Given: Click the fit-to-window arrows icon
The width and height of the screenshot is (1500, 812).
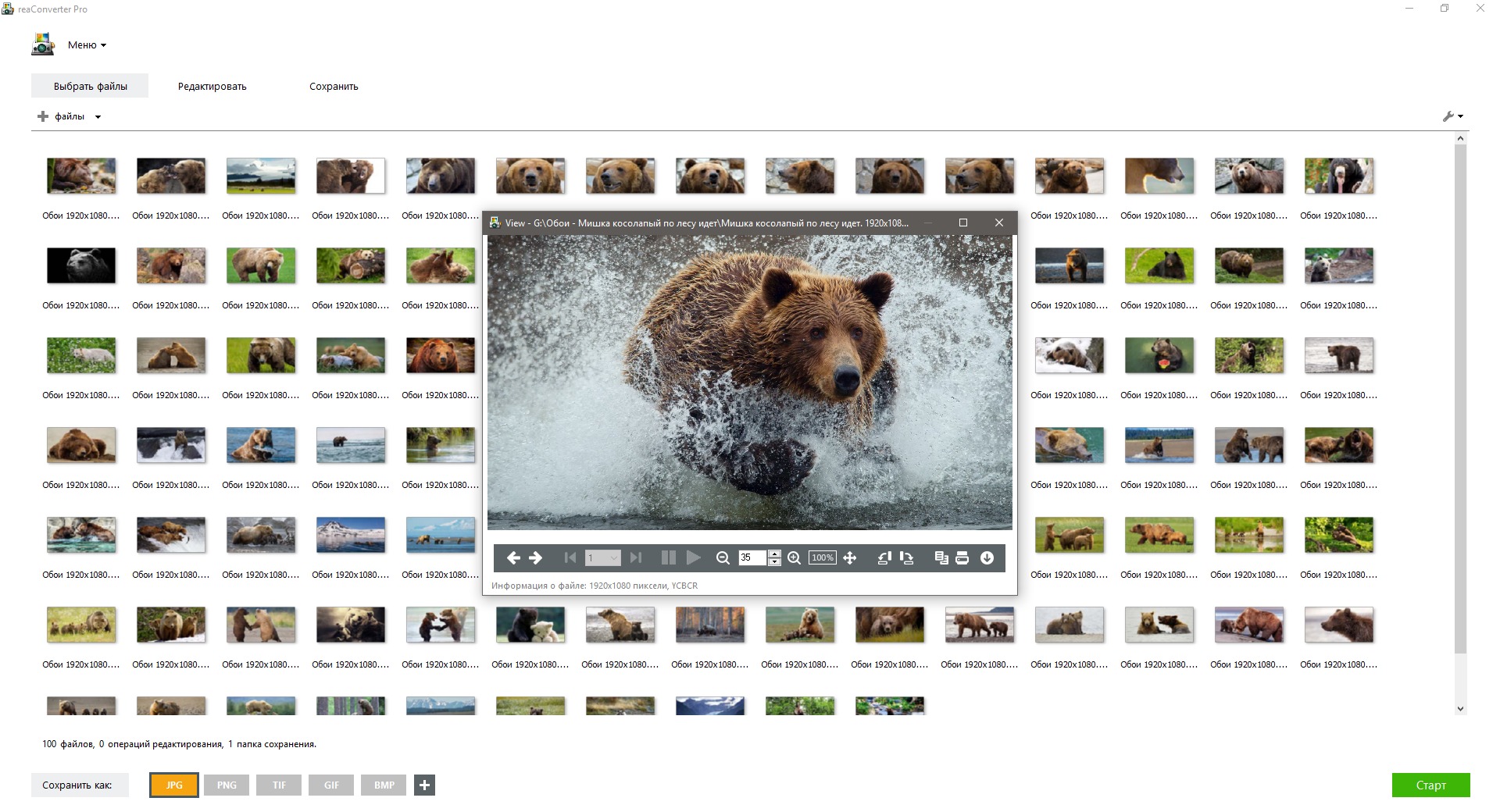Looking at the screenshot, I should (x=850, y=557).
